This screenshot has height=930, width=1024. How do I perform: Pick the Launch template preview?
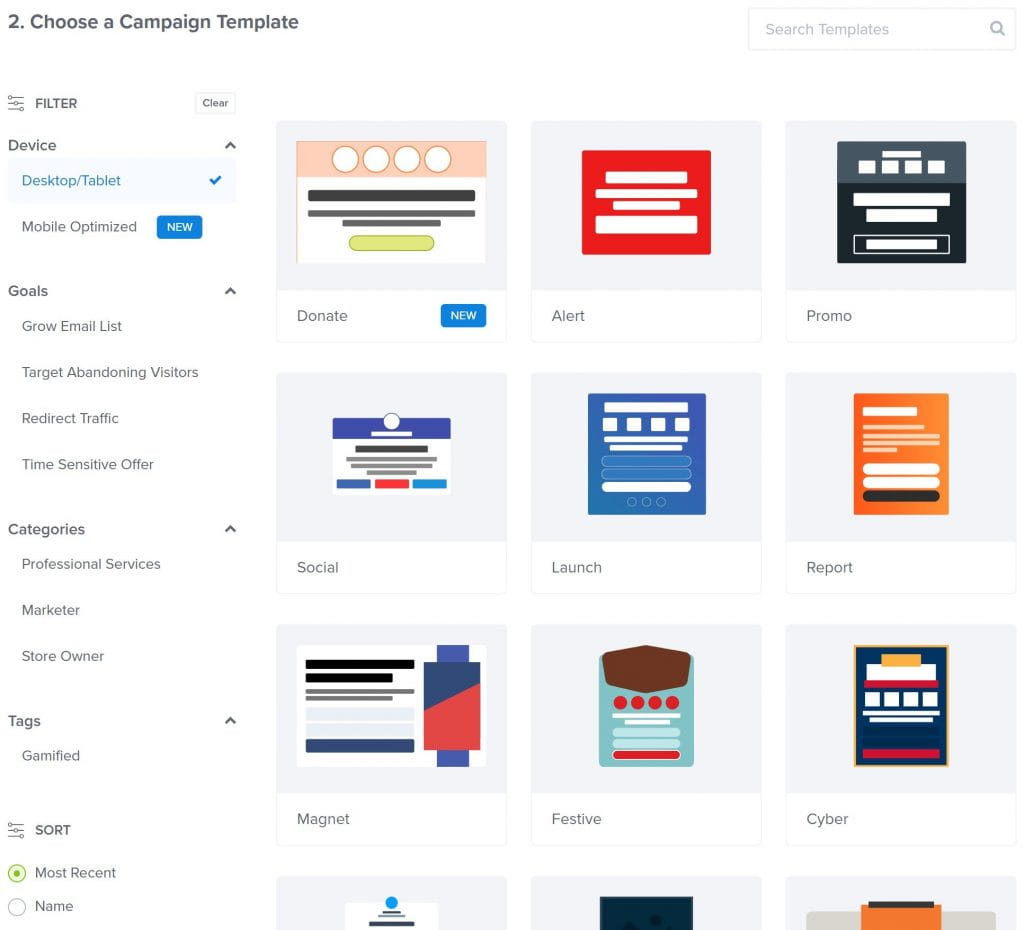point(646,454)
